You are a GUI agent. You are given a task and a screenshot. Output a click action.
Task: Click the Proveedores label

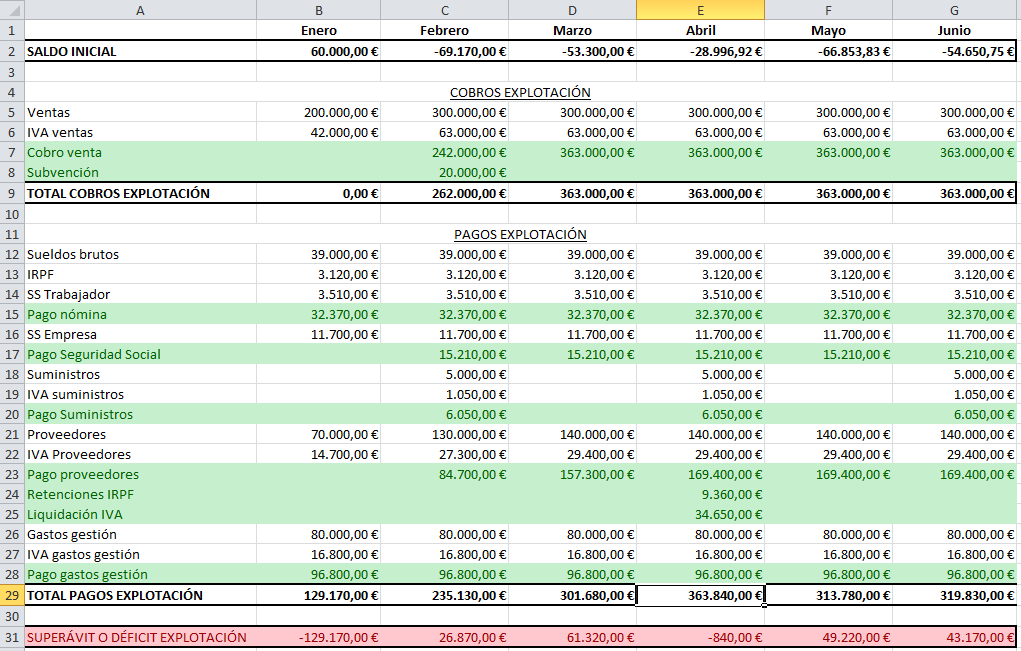point(66,434)
